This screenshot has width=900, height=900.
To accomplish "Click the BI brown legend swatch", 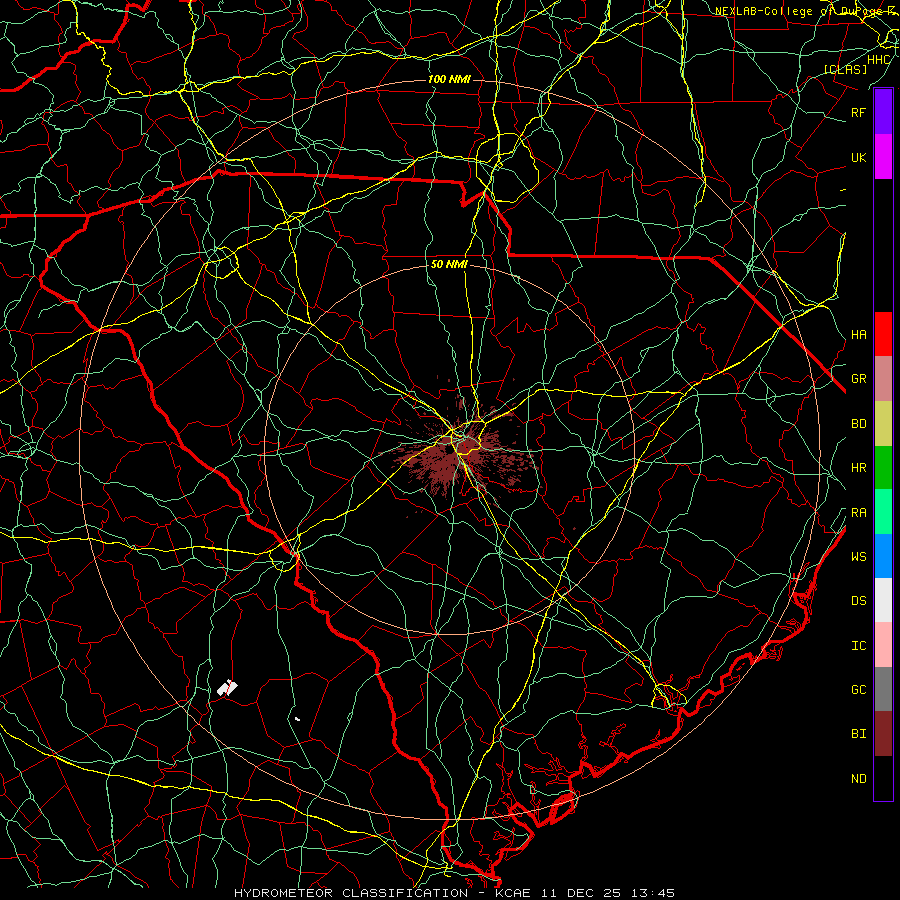I will click(x=883, y=734).
